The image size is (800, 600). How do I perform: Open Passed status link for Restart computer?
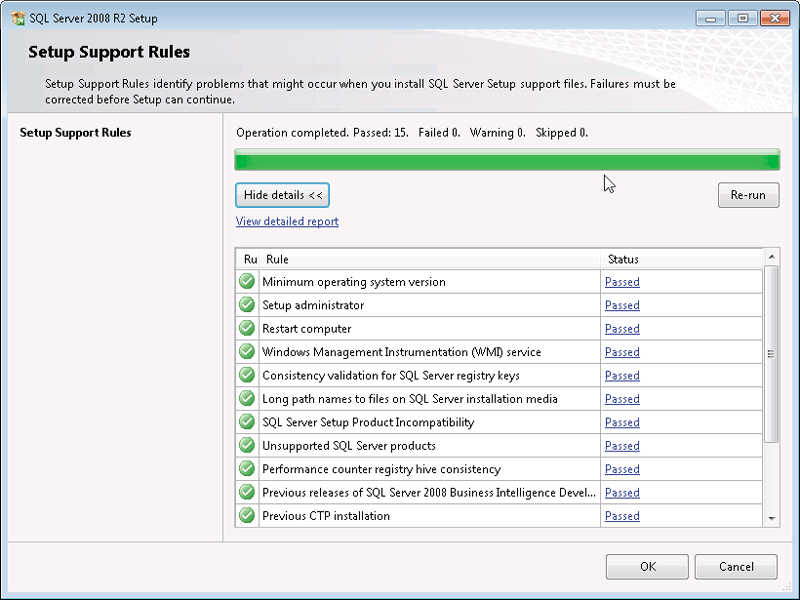(622, 329)
